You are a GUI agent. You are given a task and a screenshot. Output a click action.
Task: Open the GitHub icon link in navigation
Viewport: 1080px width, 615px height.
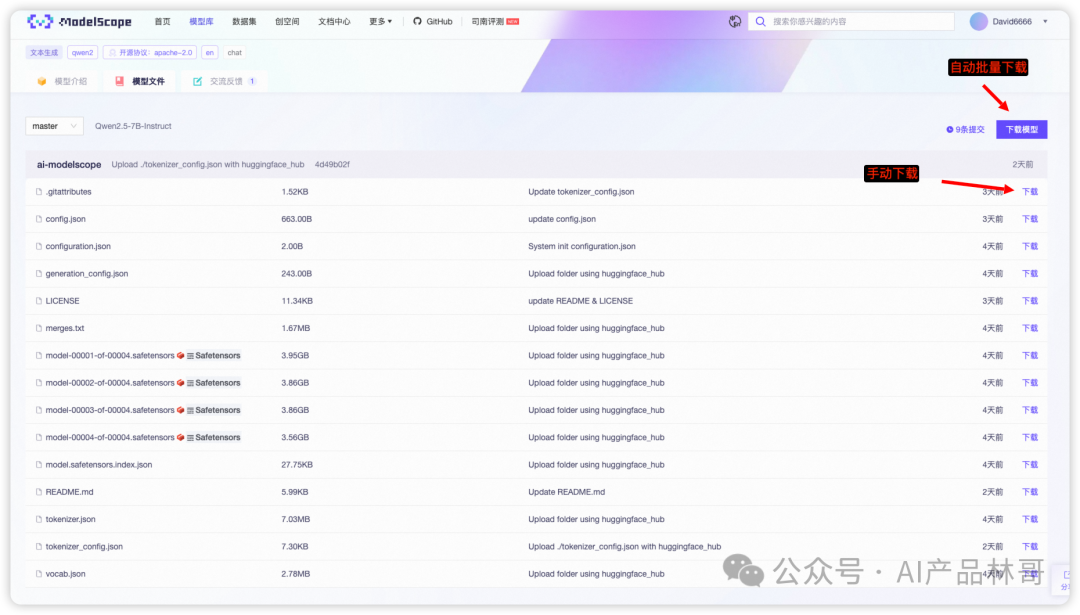[x=417, y=21]
